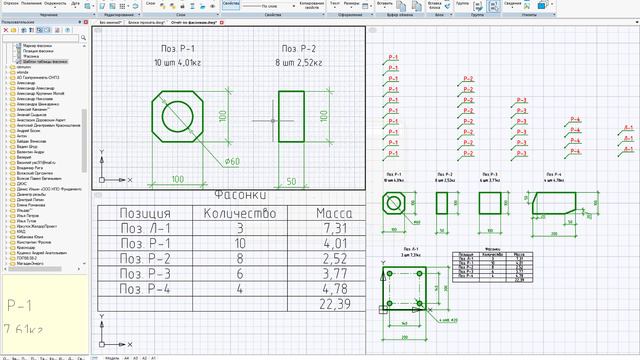Open the 'Андрей Босик' folder
This screenshot has height=360, width=640.
(28, 131)
